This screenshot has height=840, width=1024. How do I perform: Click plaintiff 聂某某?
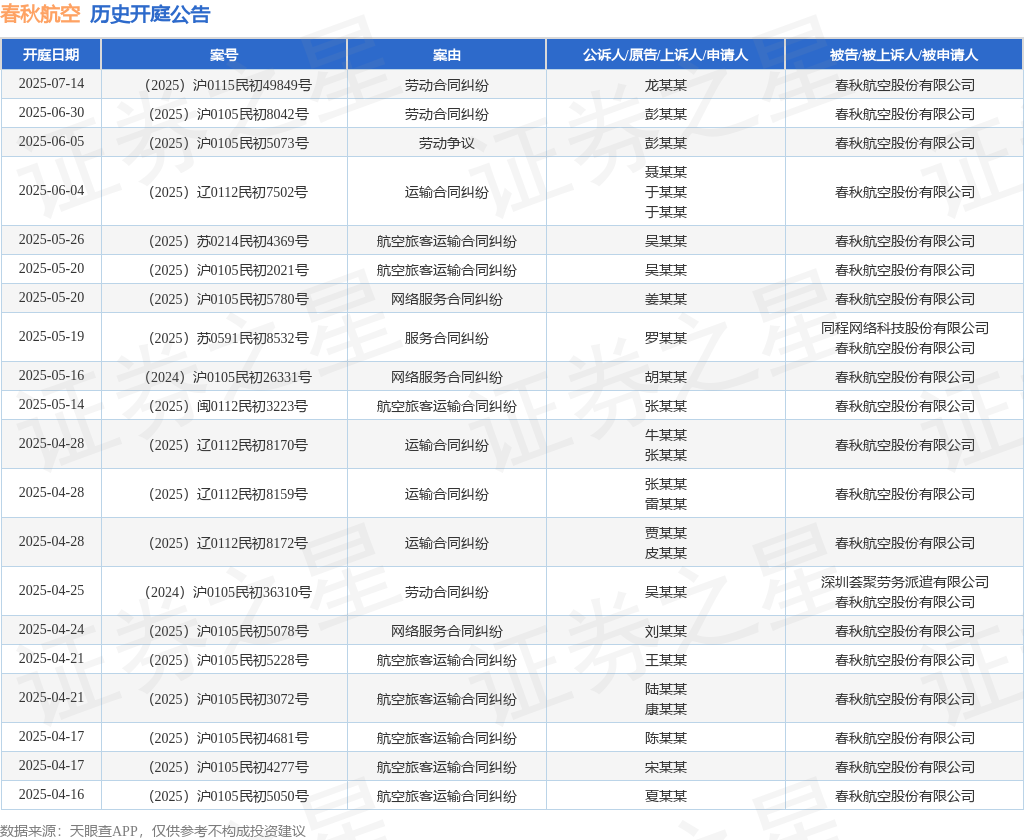(665, 172)
